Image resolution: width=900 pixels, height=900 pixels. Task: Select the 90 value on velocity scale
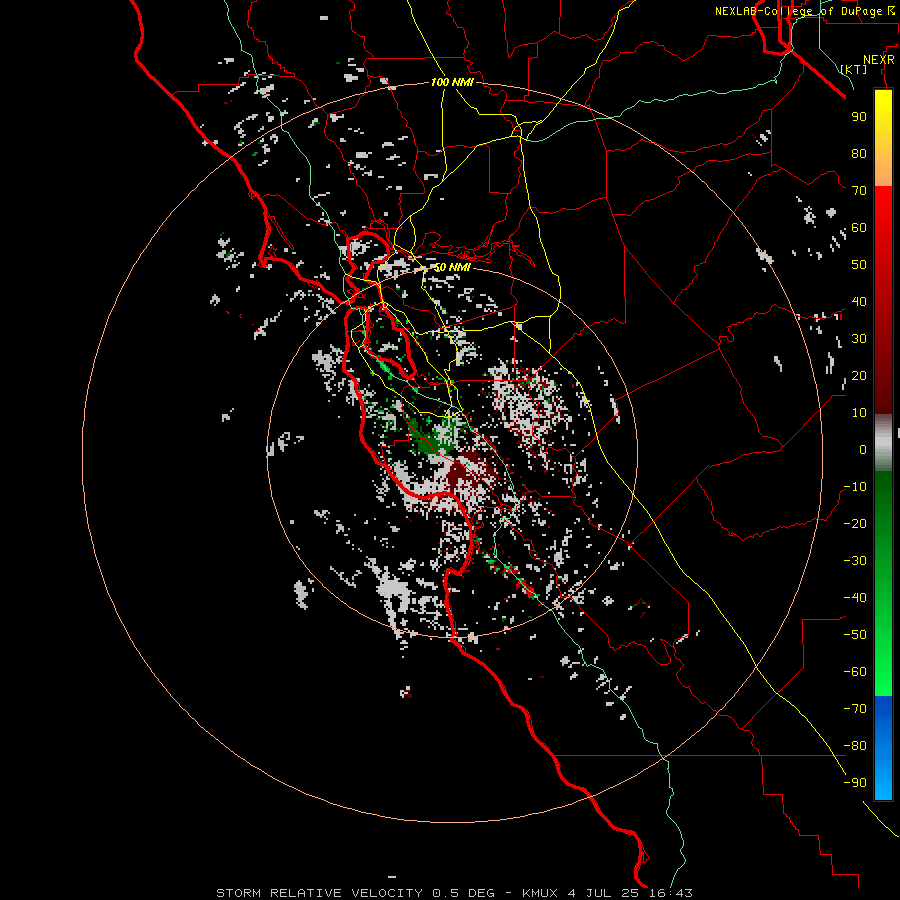coord(859,117)
